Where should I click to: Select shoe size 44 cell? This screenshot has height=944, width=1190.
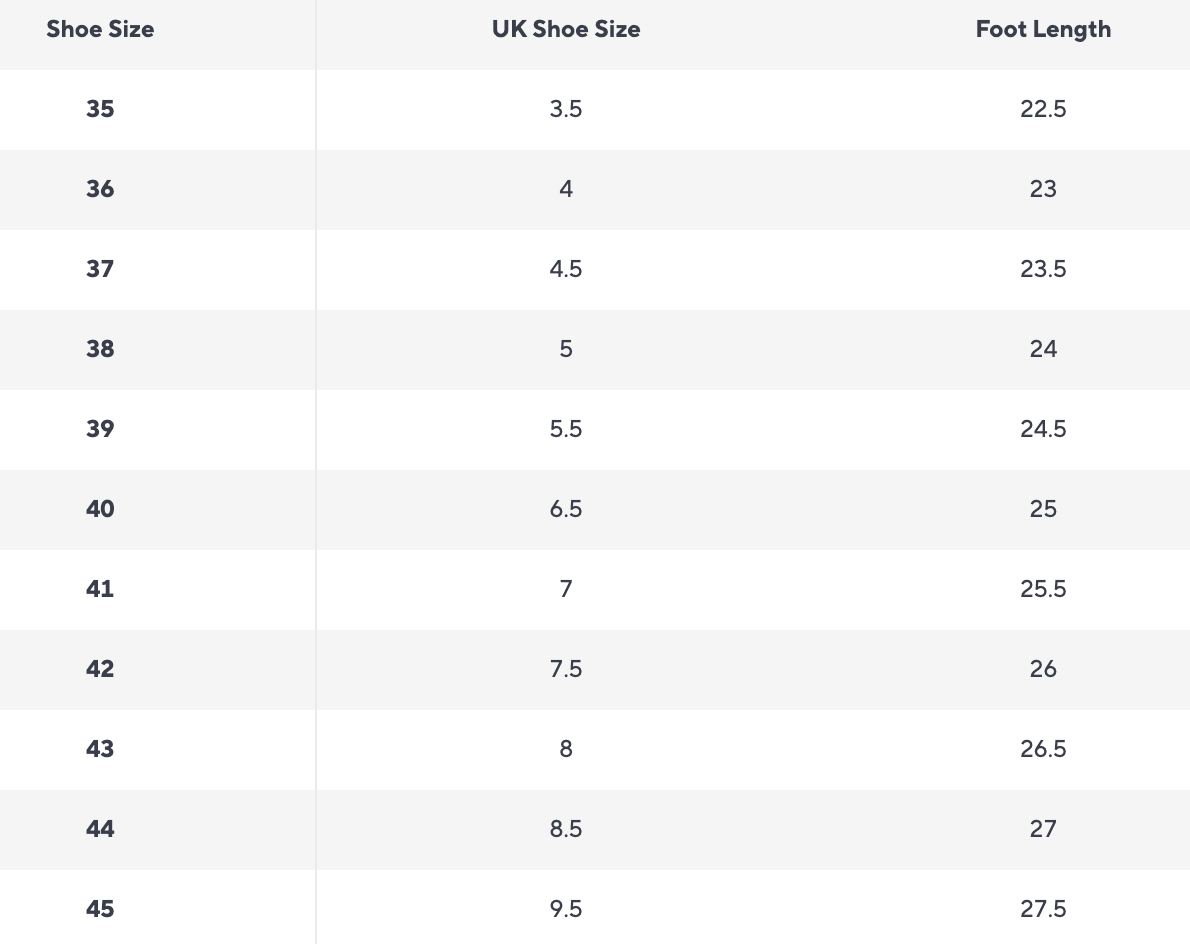[100, 829]
